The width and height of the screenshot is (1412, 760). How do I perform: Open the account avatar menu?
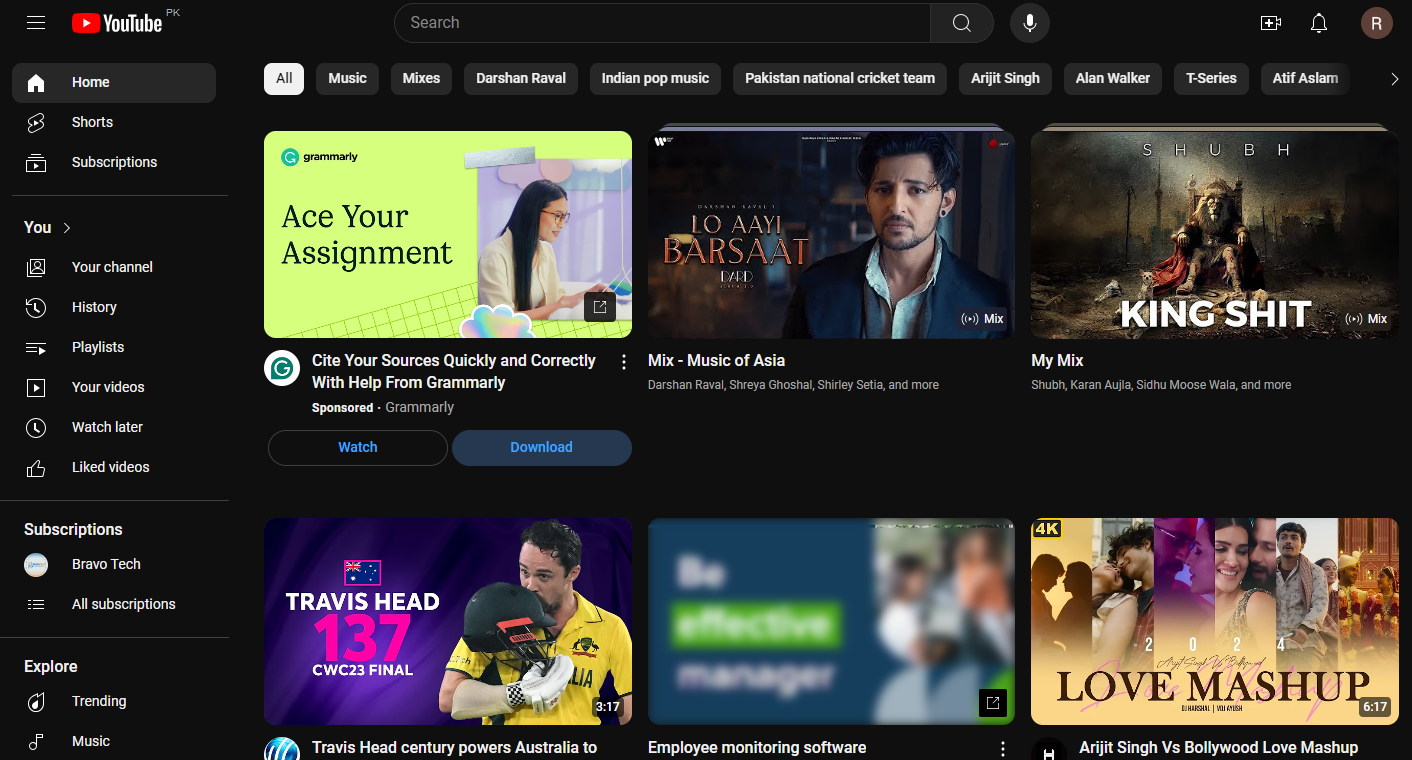(1377, 23)
